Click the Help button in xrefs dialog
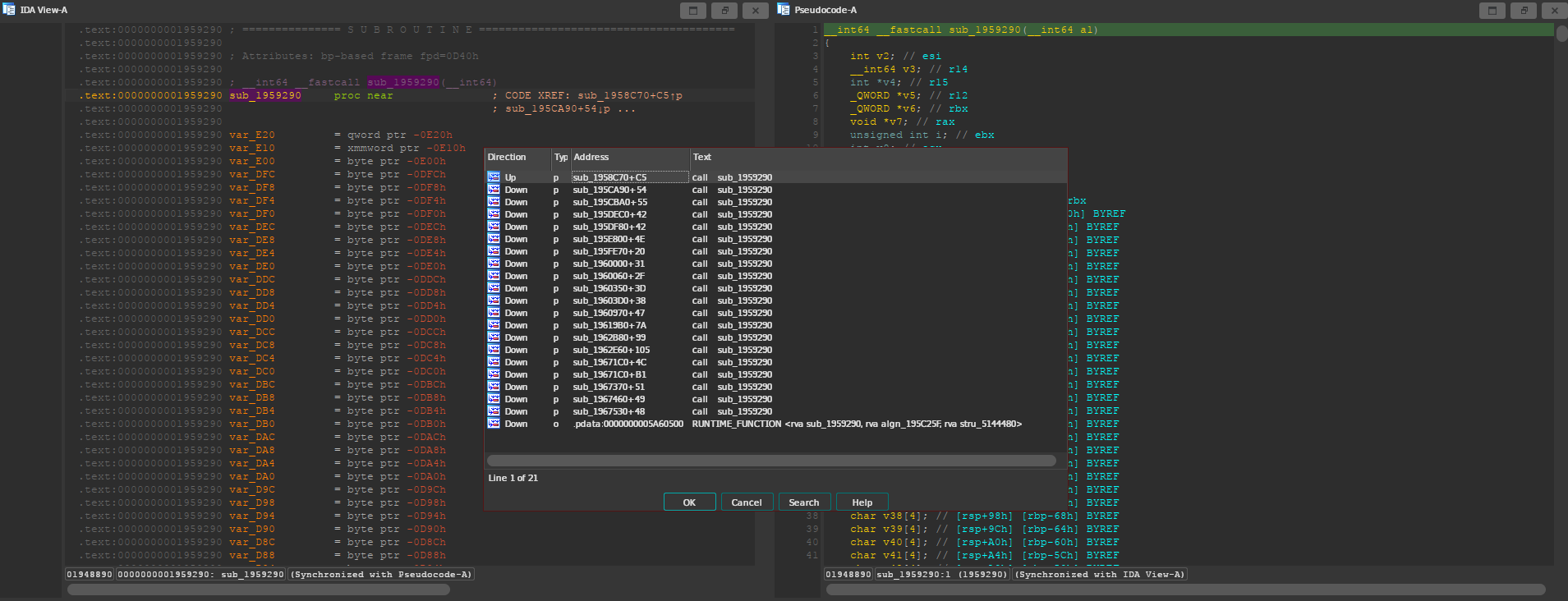This screenshot has height=601, width=1568. click(862, 502)
